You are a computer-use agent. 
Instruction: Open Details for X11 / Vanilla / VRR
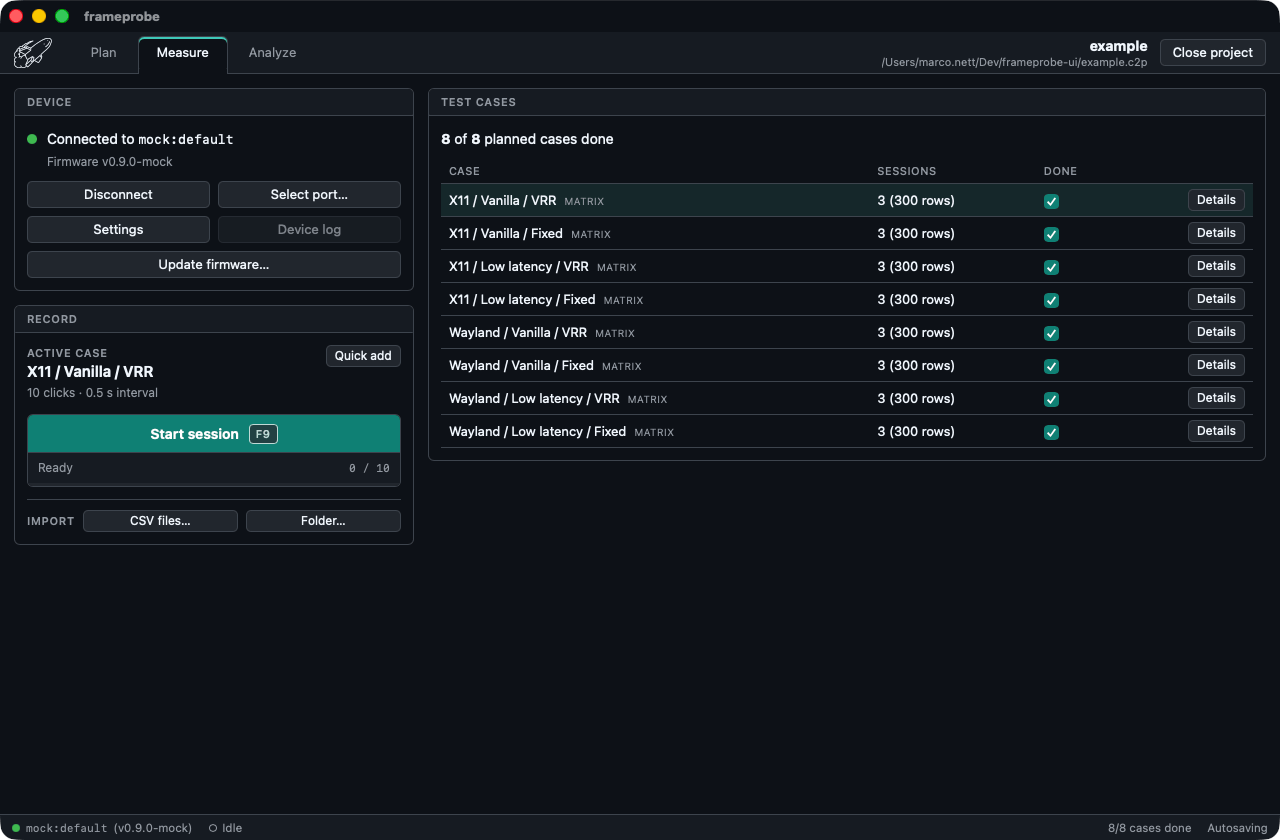pos(1216,200)
